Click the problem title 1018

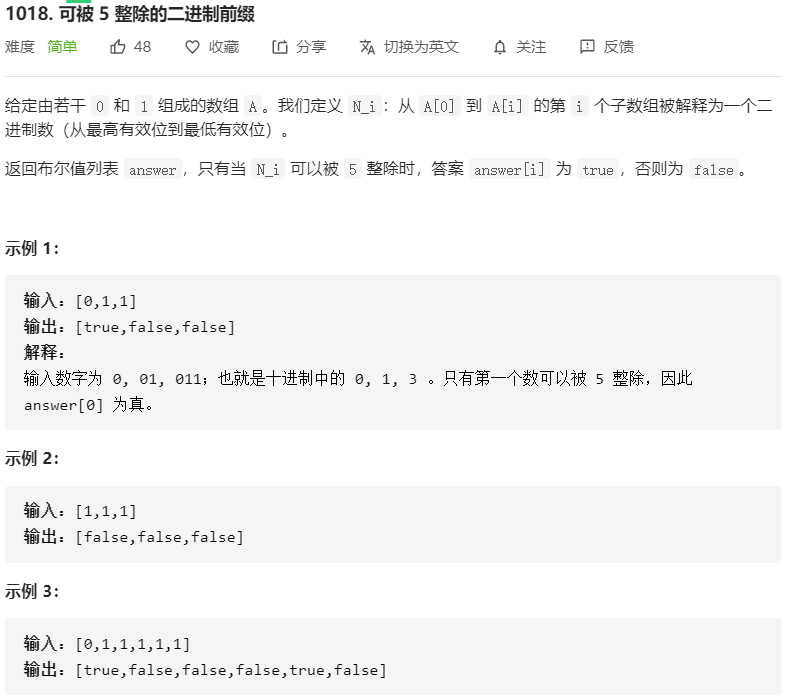pyautogui.click(x=130, y=13)
